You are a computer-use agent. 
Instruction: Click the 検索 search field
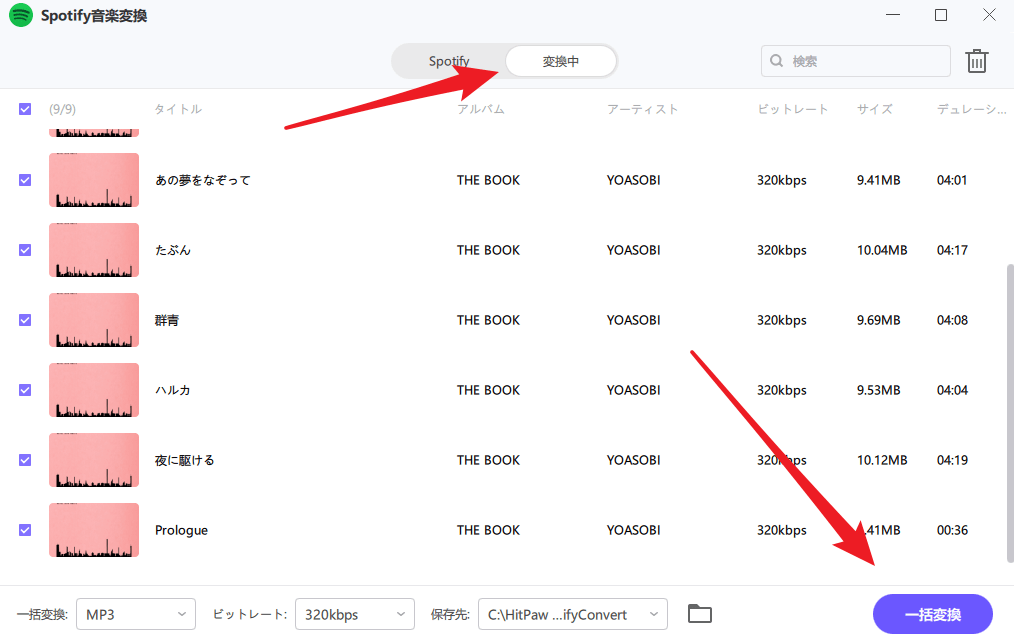click(856, 61)
